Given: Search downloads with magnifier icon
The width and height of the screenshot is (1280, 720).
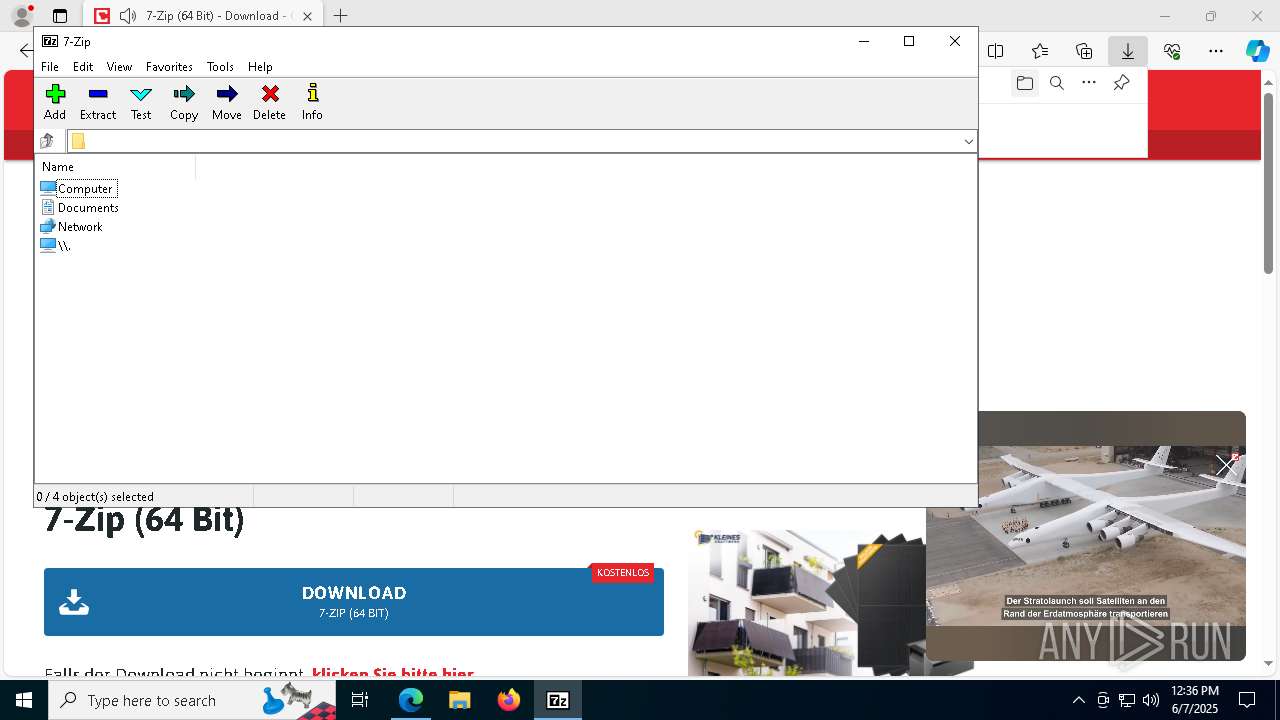Looking at the screenshot, I should (1057, 83).
